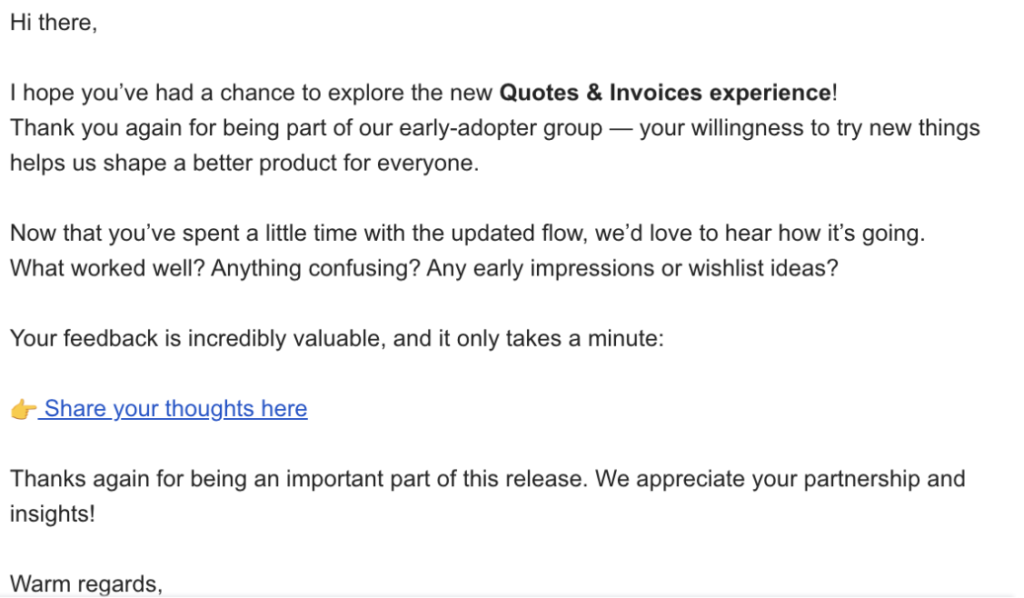Click "Now that you've spent a little time"
1024x598 pixels.
point(181,234)
